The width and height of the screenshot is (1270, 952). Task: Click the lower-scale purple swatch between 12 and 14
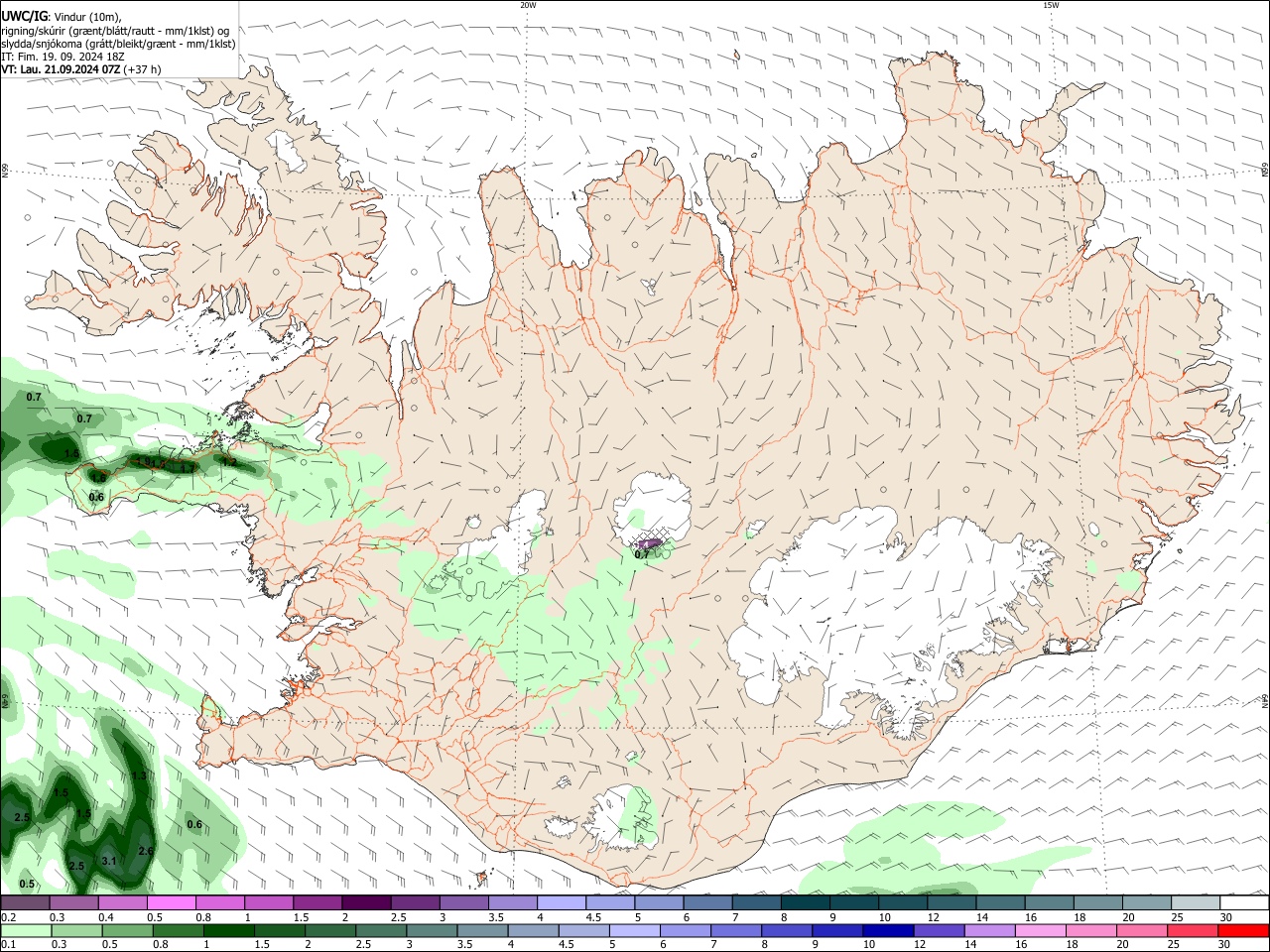pos(939,930)
